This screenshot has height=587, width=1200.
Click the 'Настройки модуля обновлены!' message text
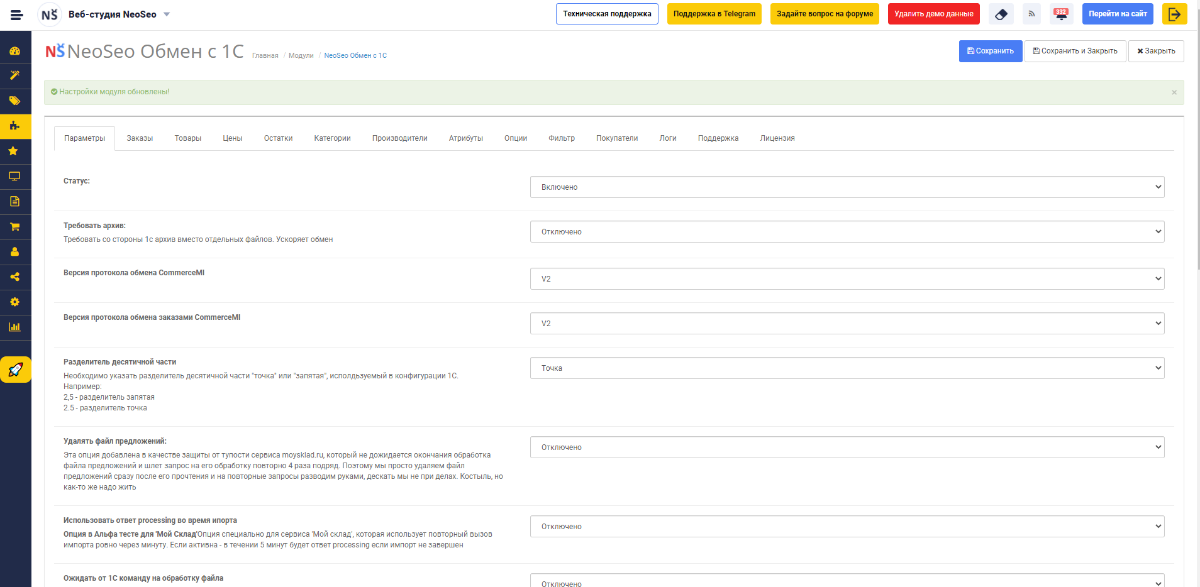click(x=114, y=92)
